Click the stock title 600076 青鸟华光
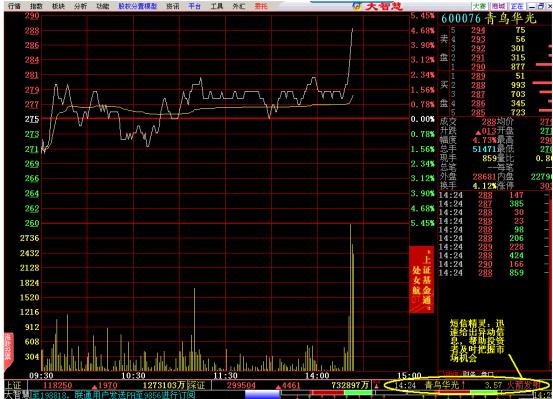 pyautogui.click(x=488, y=18)
